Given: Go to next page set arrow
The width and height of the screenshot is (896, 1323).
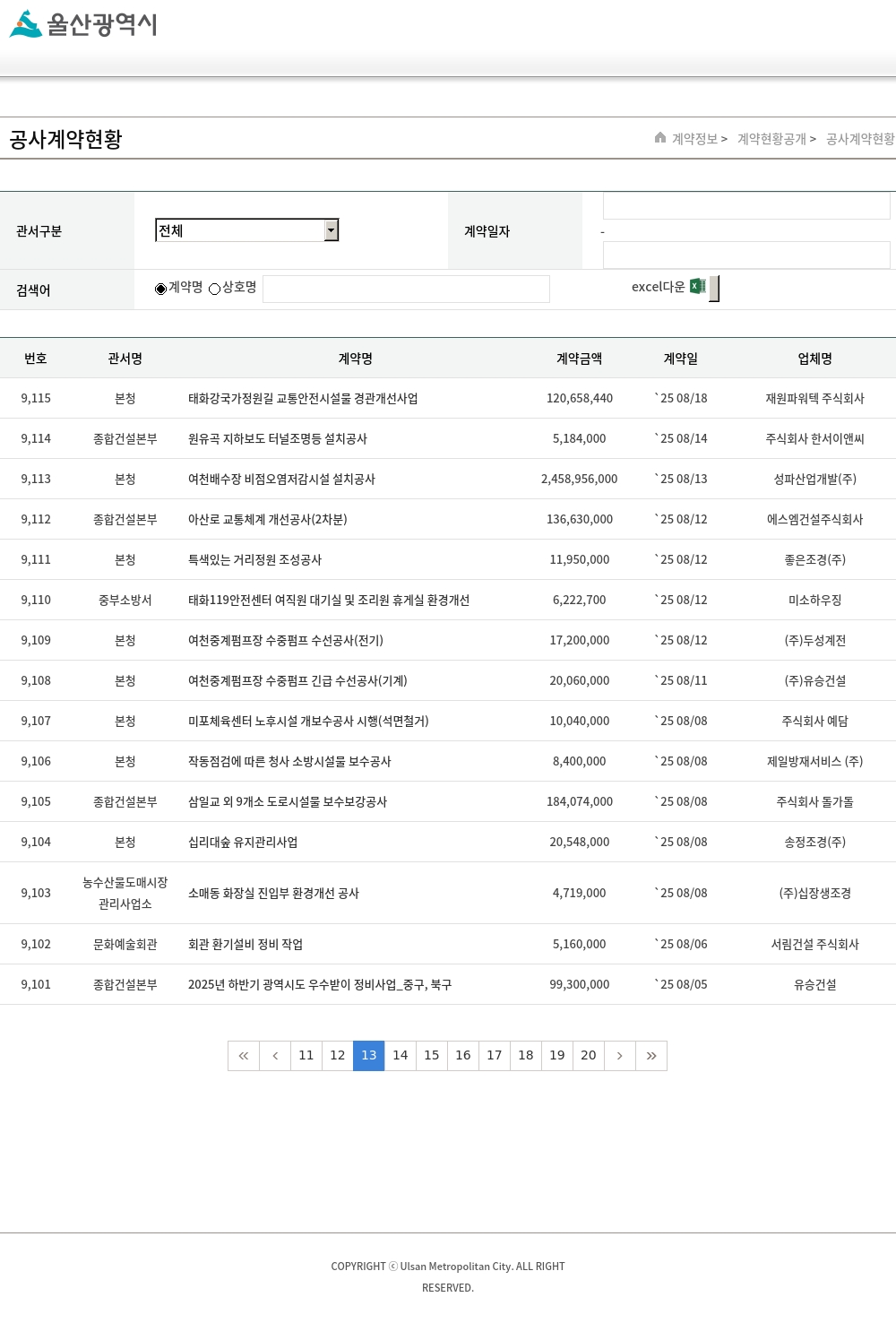Looking at the screenshot, I should click(620, 1056).
